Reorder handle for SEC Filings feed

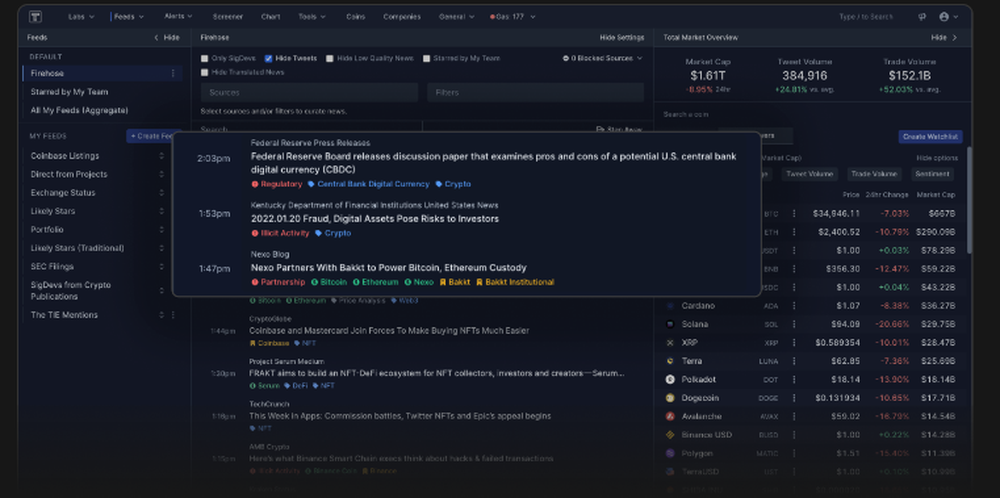[x=161, y=267]
